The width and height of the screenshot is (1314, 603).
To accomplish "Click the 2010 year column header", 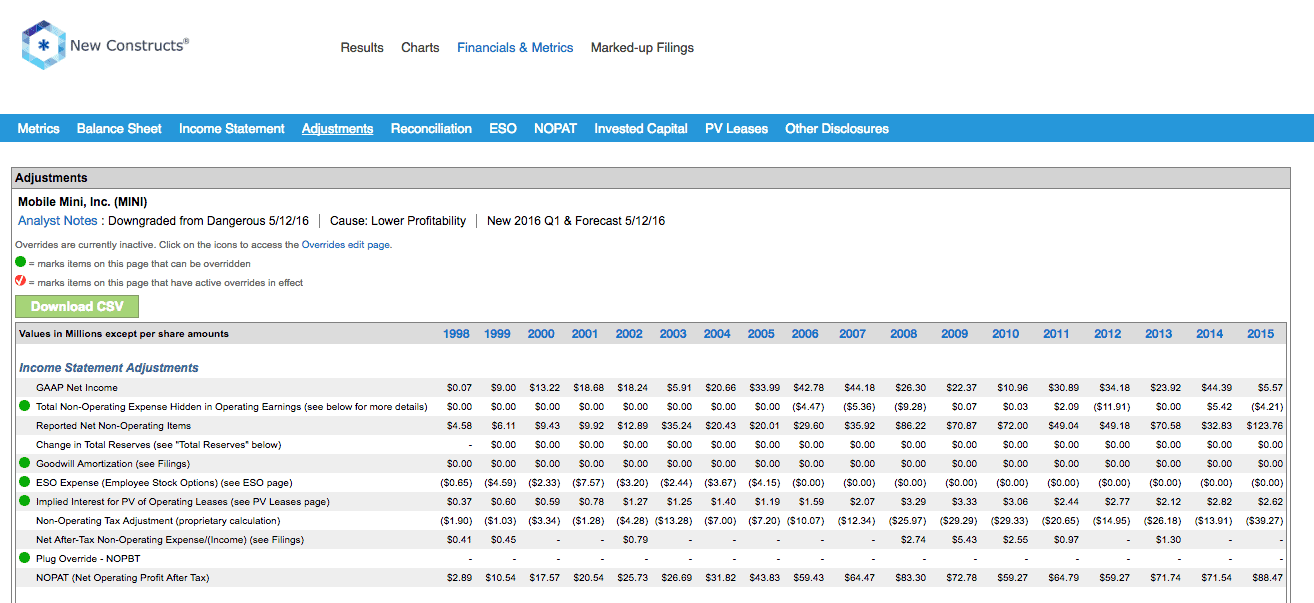I will click(1006, 334).
